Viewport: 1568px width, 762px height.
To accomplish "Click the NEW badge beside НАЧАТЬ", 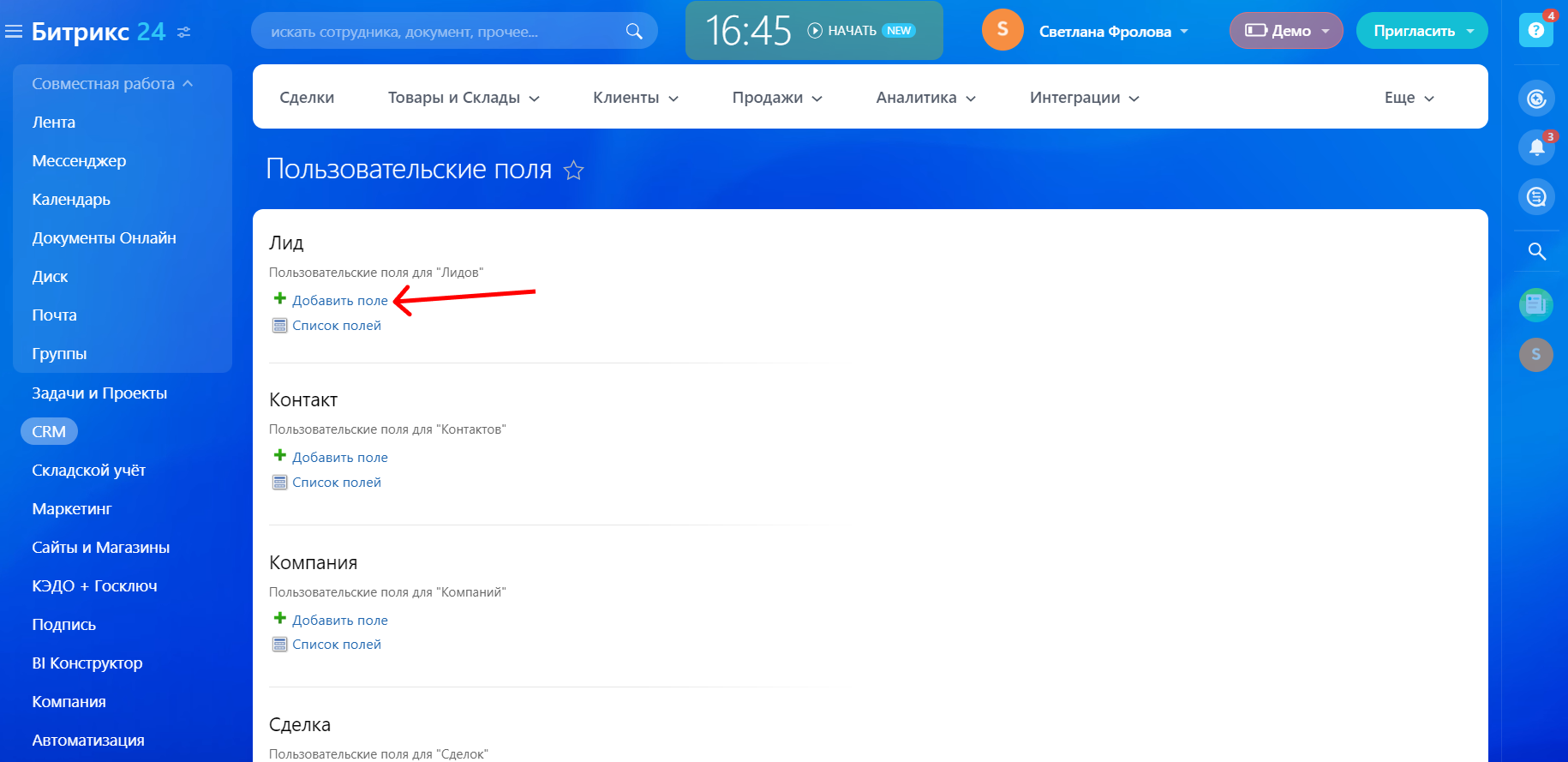I will 899,30.
